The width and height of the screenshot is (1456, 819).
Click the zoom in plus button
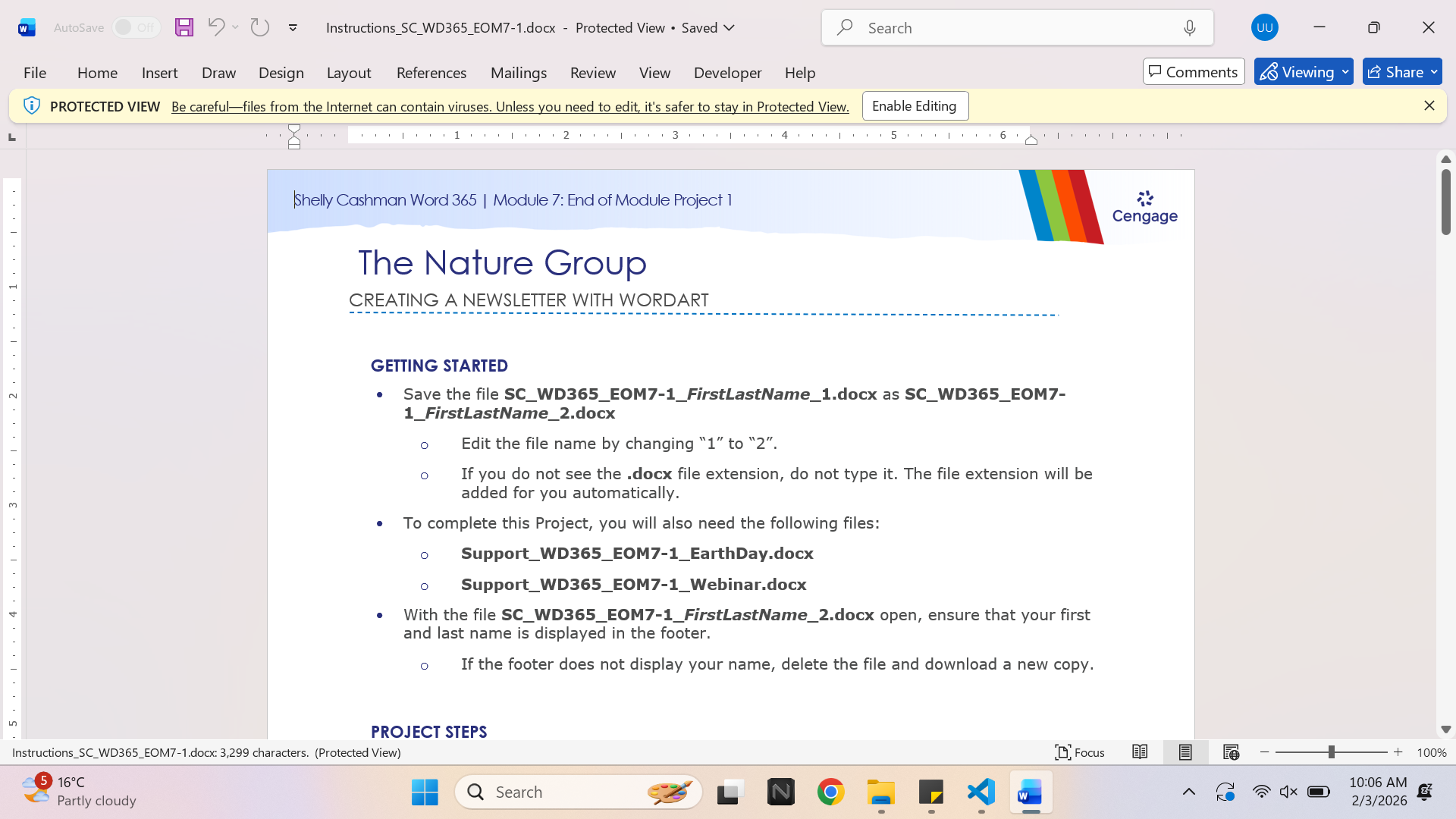[x=1398, y=752]
